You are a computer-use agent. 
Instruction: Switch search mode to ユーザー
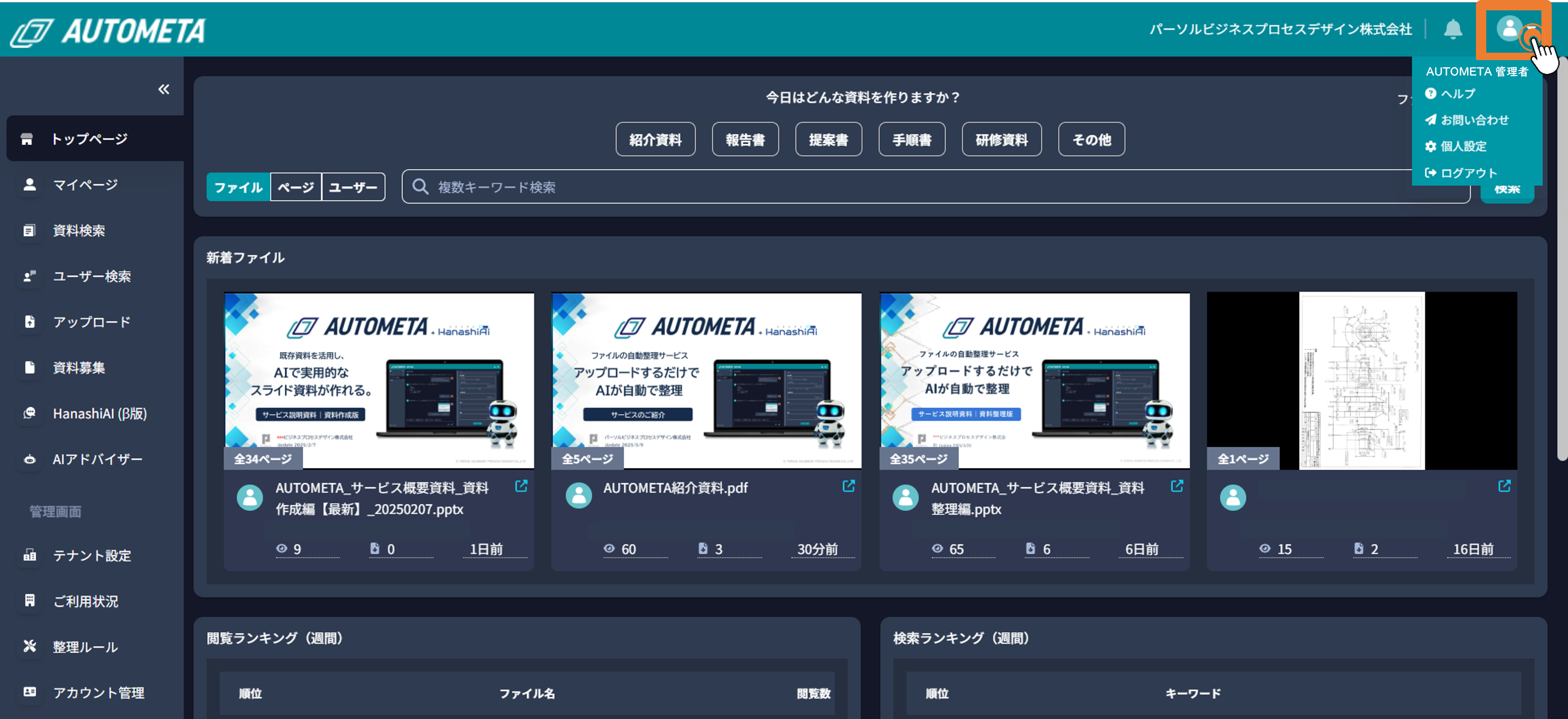click(353, 187)
